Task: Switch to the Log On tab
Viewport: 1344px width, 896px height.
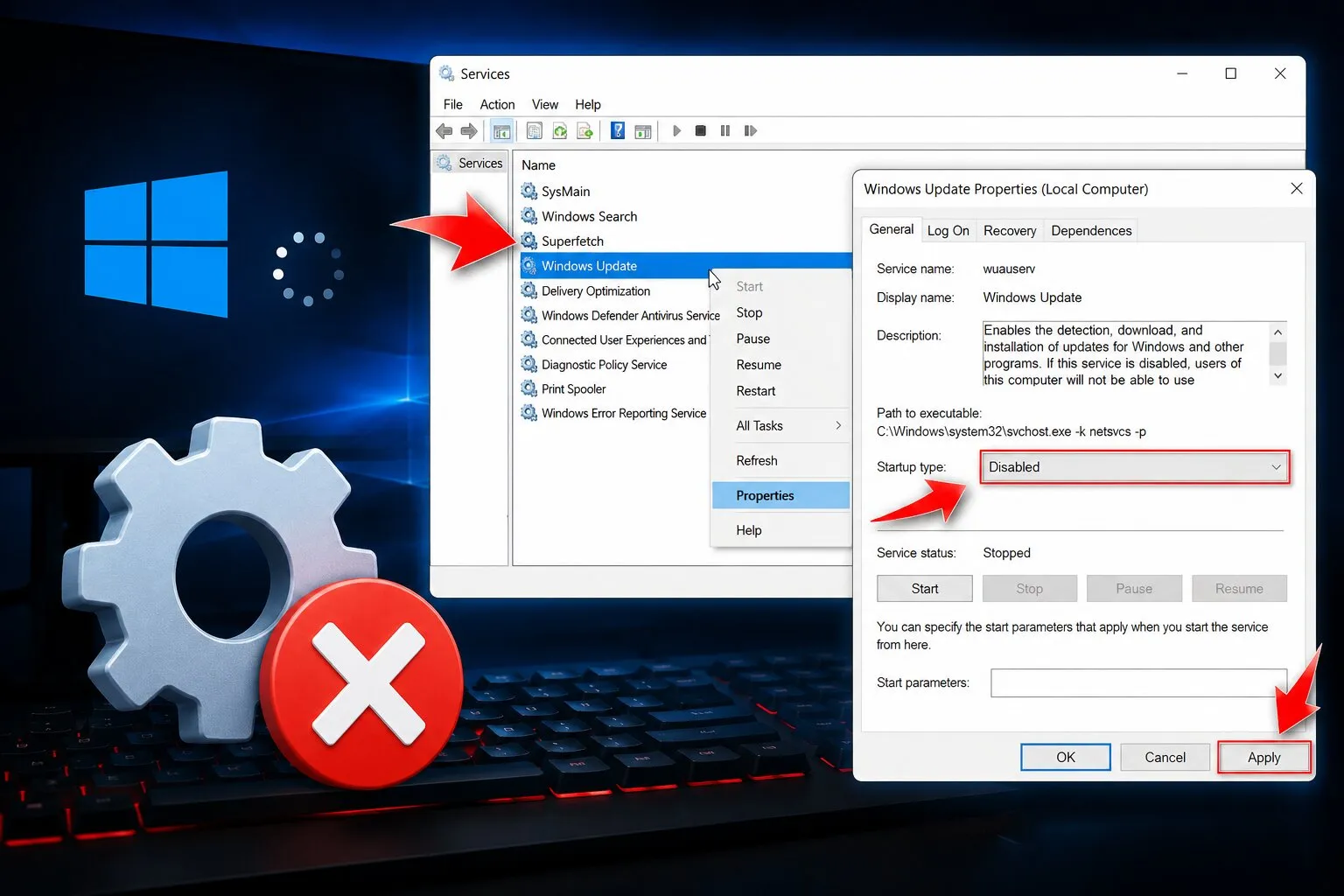Action: (x=948, y=230)
